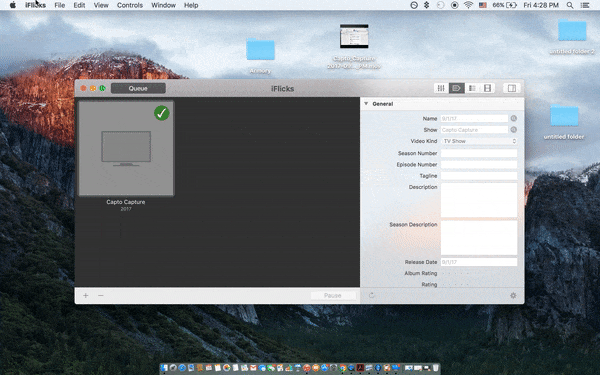Open Finder from the Dock
Viewport: 600px width, 375px height.
pyautogui.click(x=164, y=368)
